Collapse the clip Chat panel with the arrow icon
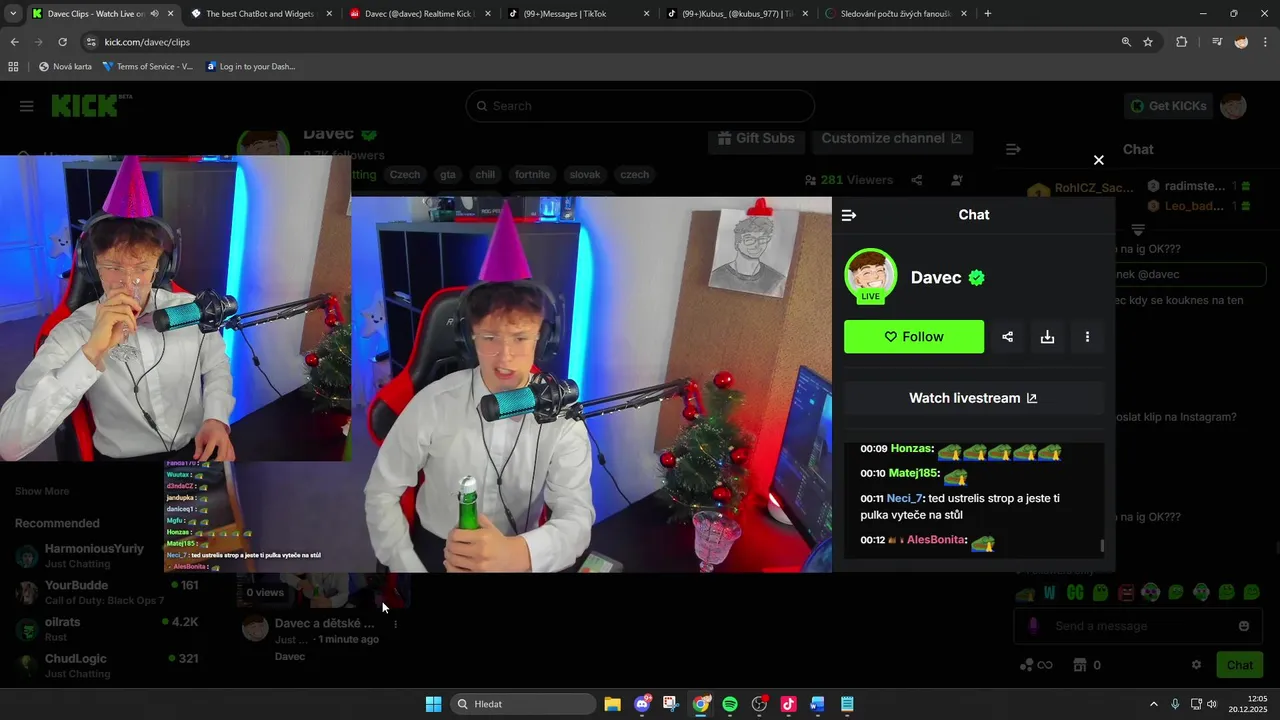 click(x=849, y=215)
